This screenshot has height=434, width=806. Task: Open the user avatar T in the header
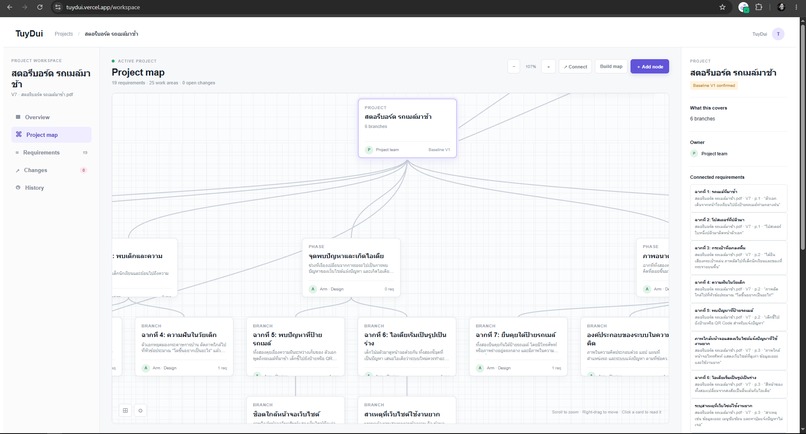[778, 34]
